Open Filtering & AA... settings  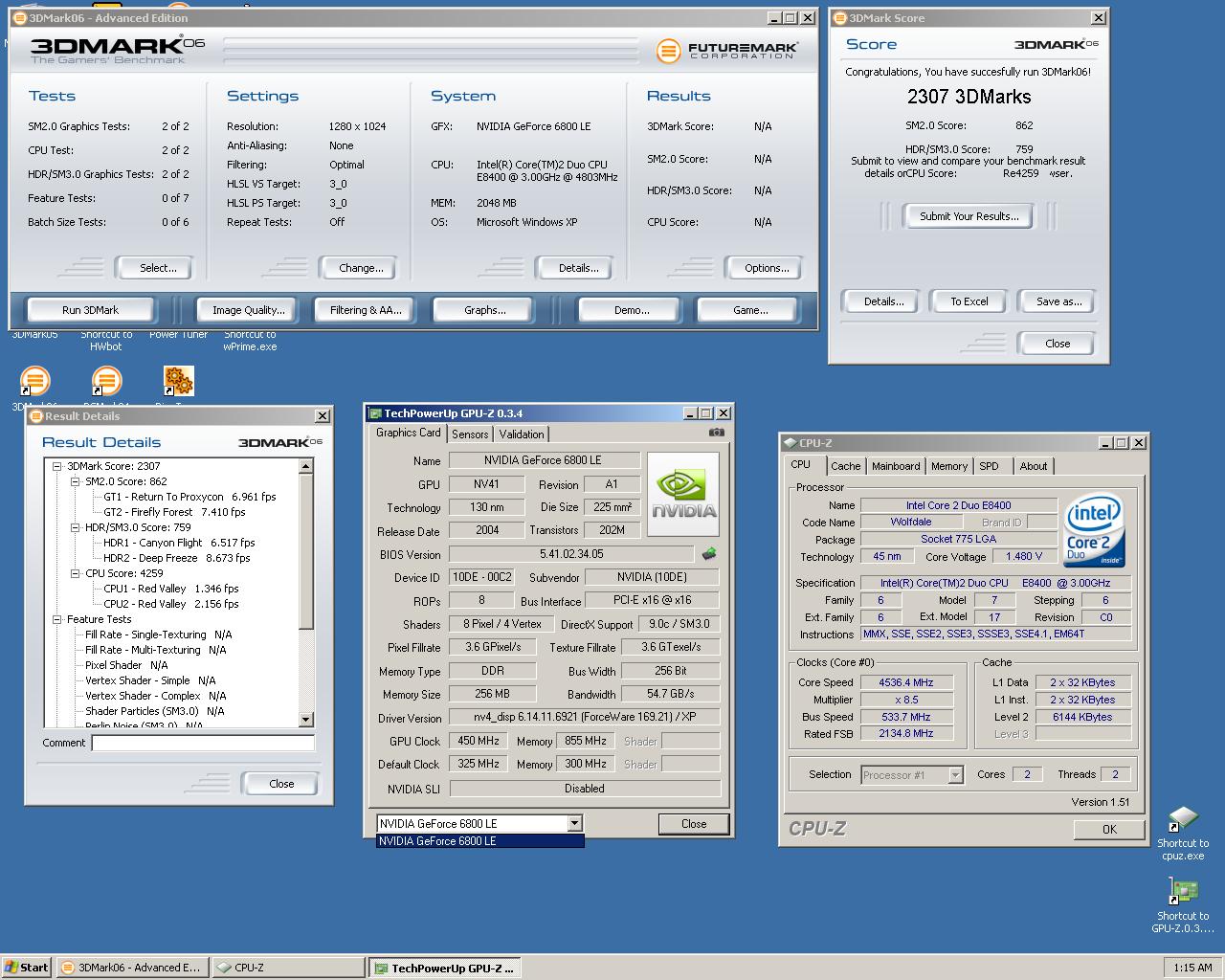click(367, 310)
